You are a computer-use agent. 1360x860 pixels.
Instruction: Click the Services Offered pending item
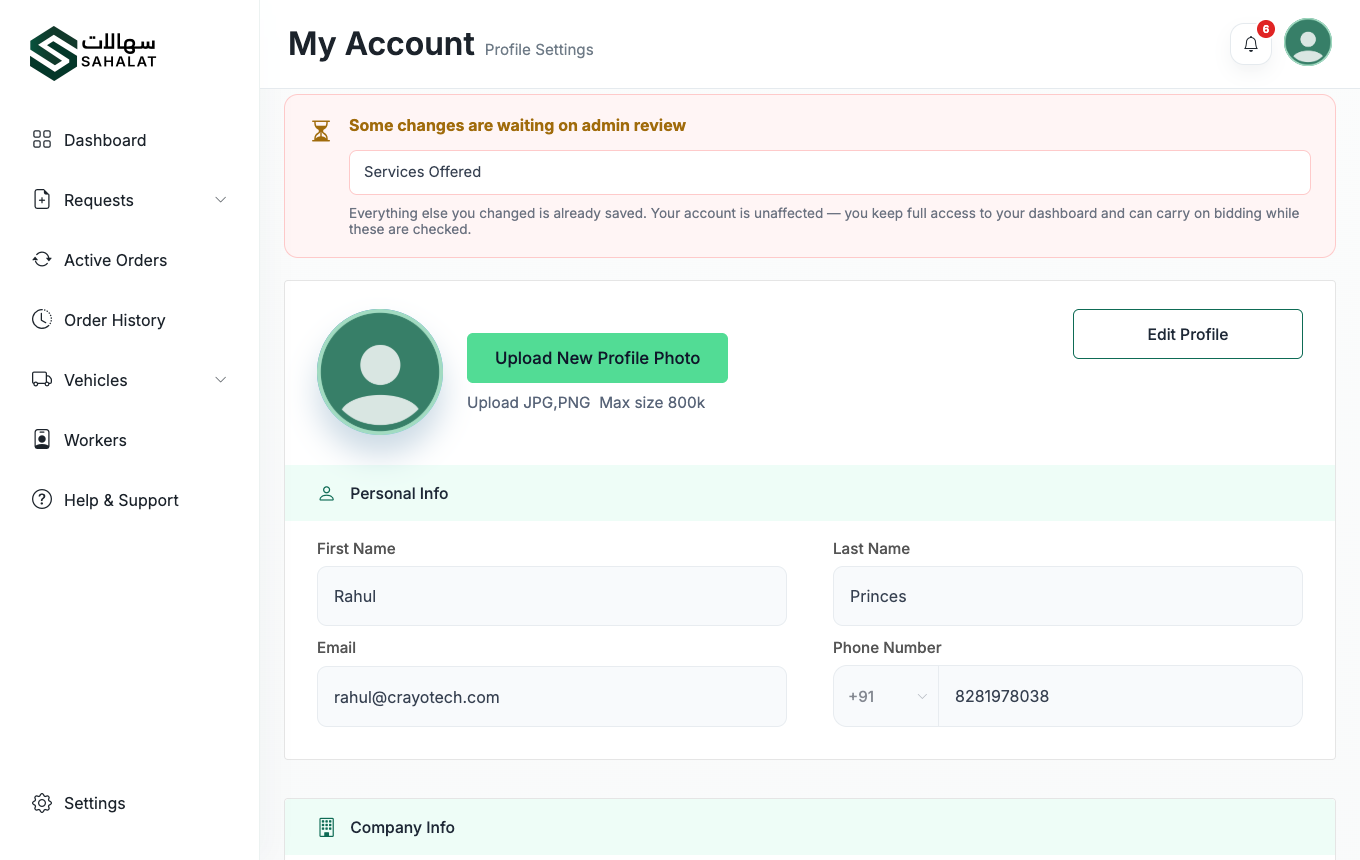[830, 172]
